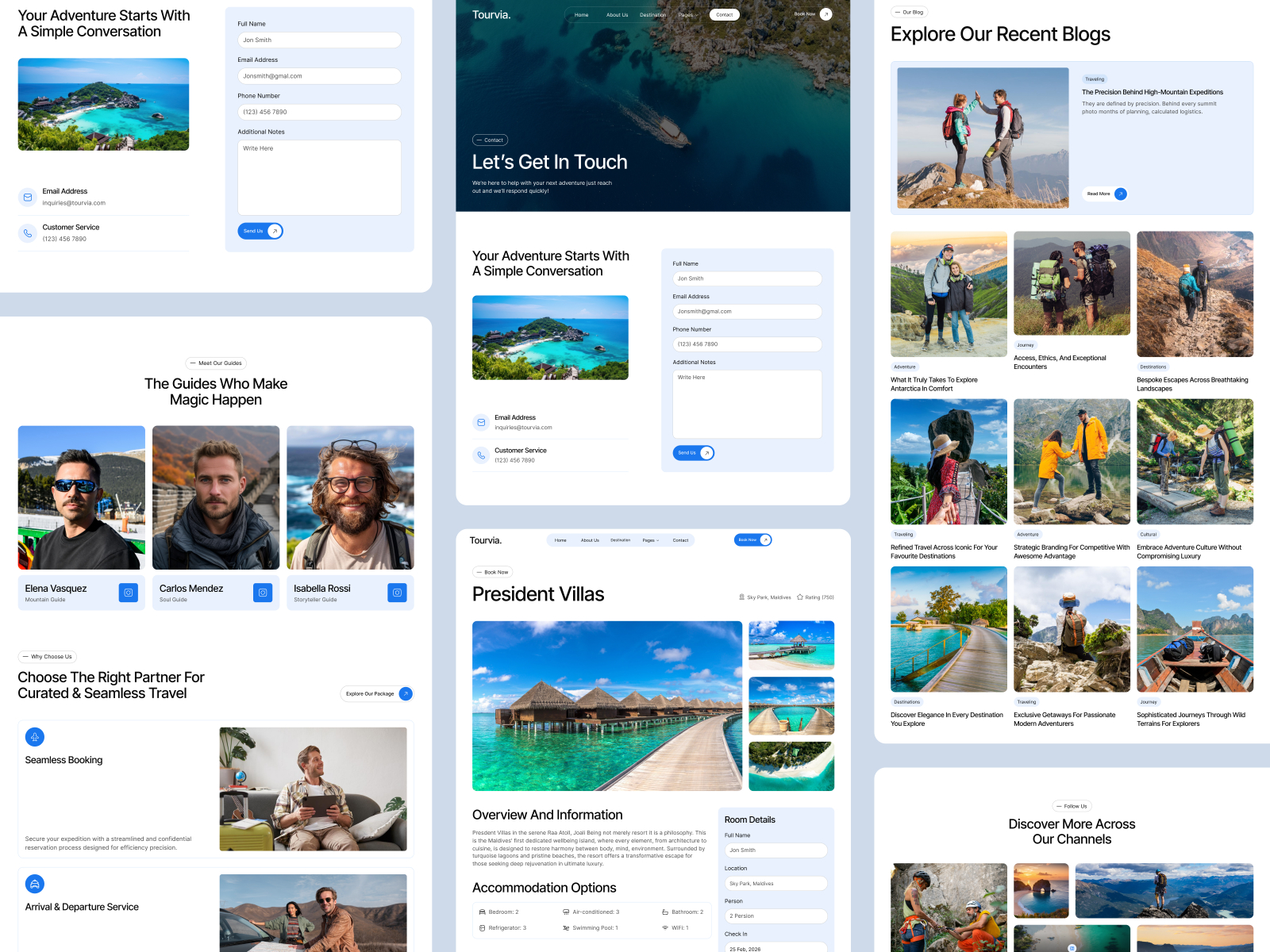Click the phone icon under the Let's Get In Touch page
1270x952 pixels.
(481, 455)
